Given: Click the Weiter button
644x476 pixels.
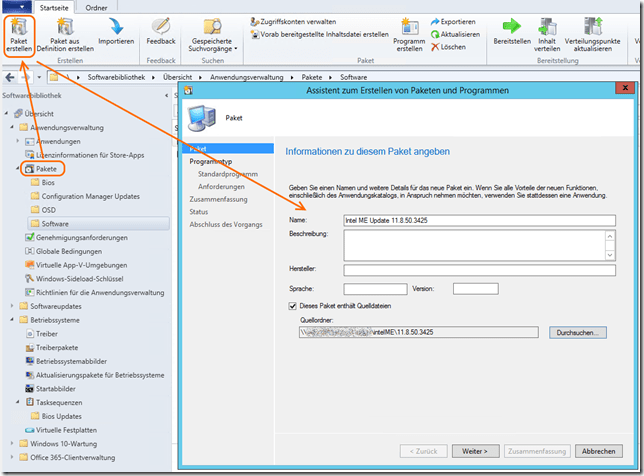Looking at the screenshot, I should (x=481, y=451).
